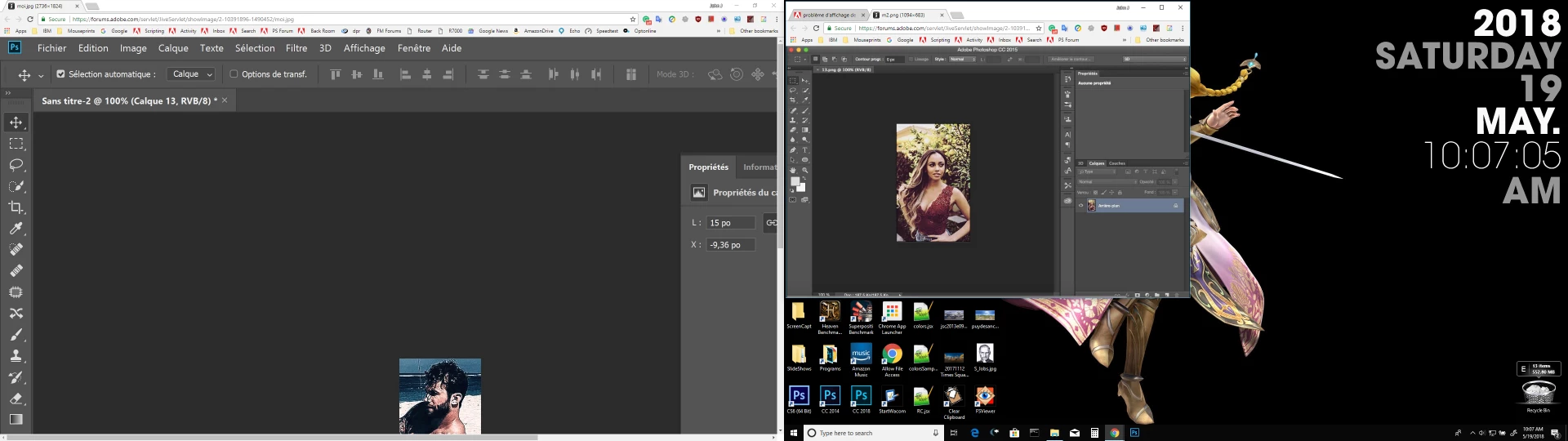Viewport: 1568px width, 441px height.
Task: Open the layer blend mode Normal dropdown
Action: click(x=1107, y=182)
